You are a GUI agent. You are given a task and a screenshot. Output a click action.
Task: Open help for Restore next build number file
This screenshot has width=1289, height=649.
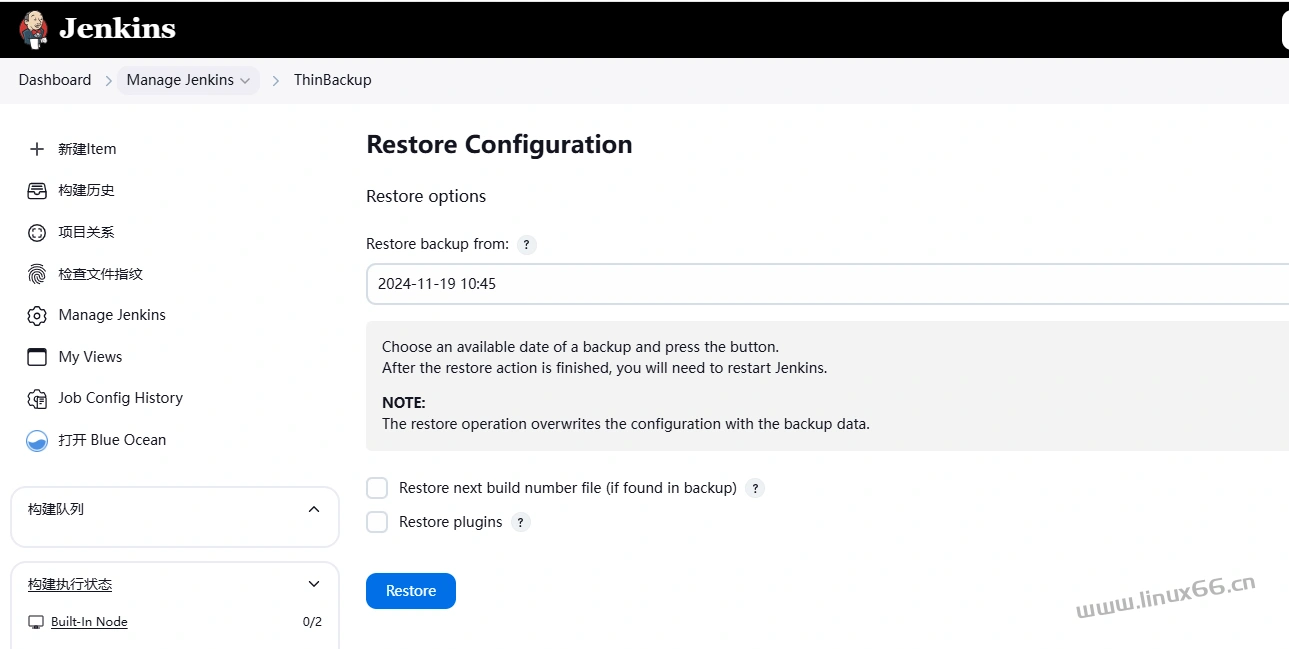(x=755, y=488)
